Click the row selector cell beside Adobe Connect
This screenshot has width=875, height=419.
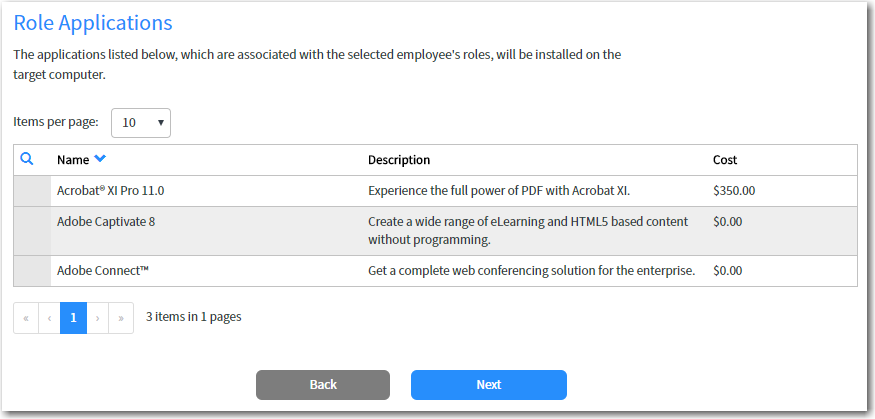coord(32,271)
